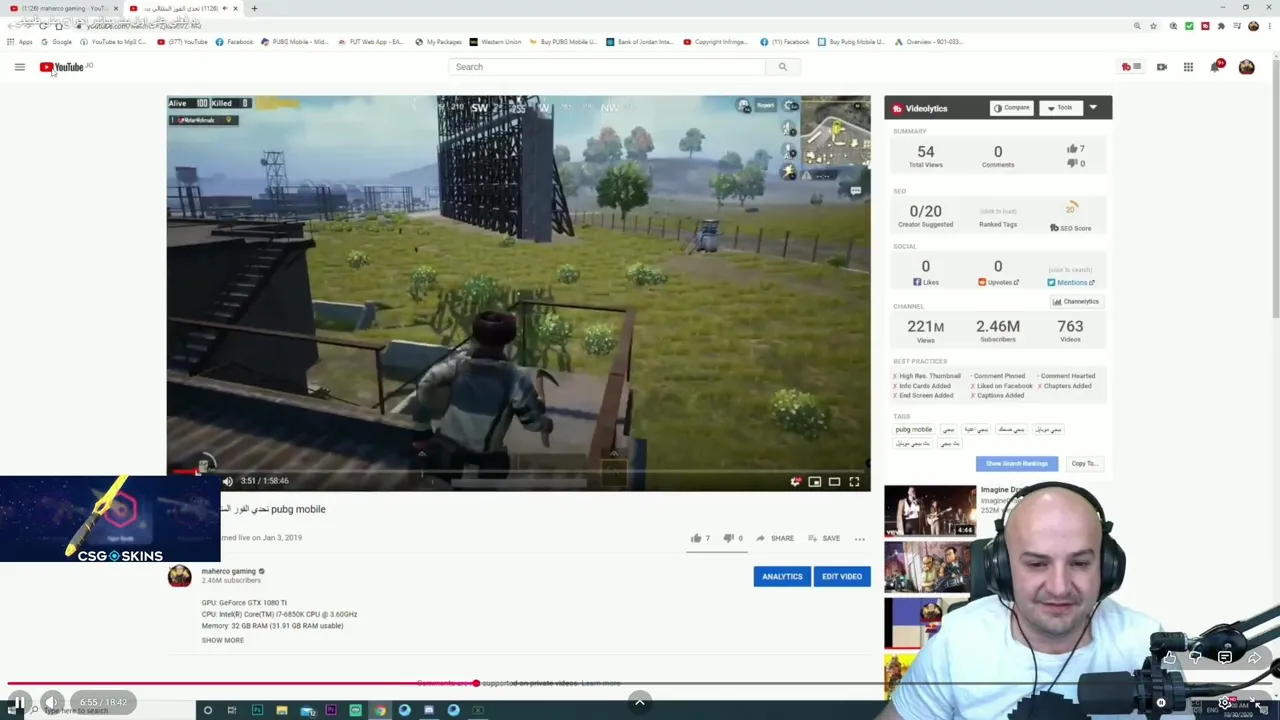Open the Channelytics button

1076,302
